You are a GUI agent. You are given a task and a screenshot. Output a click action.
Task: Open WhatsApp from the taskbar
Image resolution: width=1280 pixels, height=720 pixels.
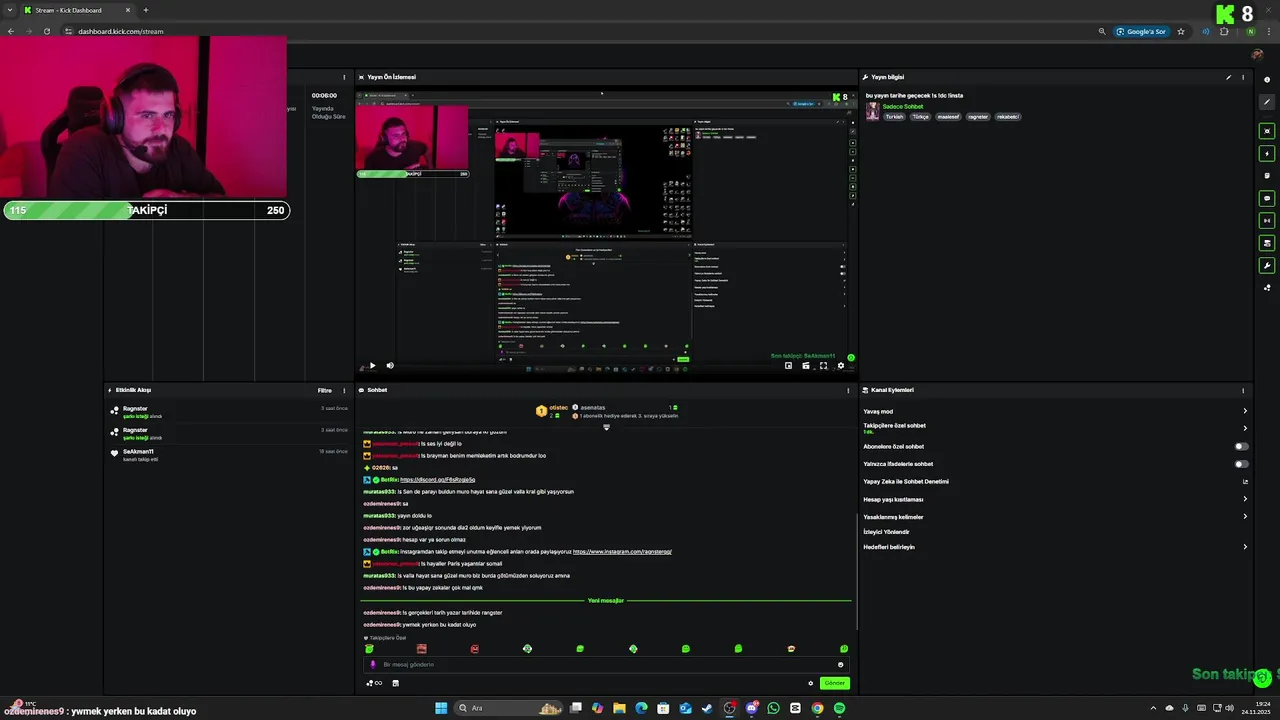coord(773,708)
